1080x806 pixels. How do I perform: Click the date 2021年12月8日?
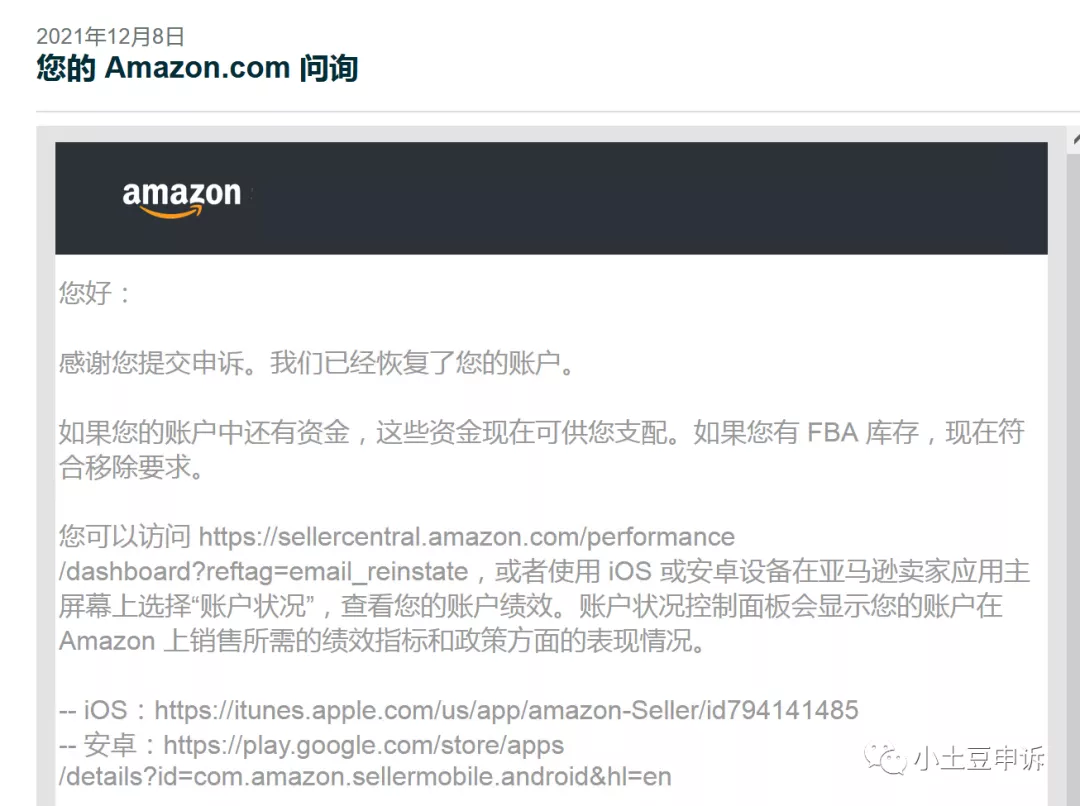110,36
